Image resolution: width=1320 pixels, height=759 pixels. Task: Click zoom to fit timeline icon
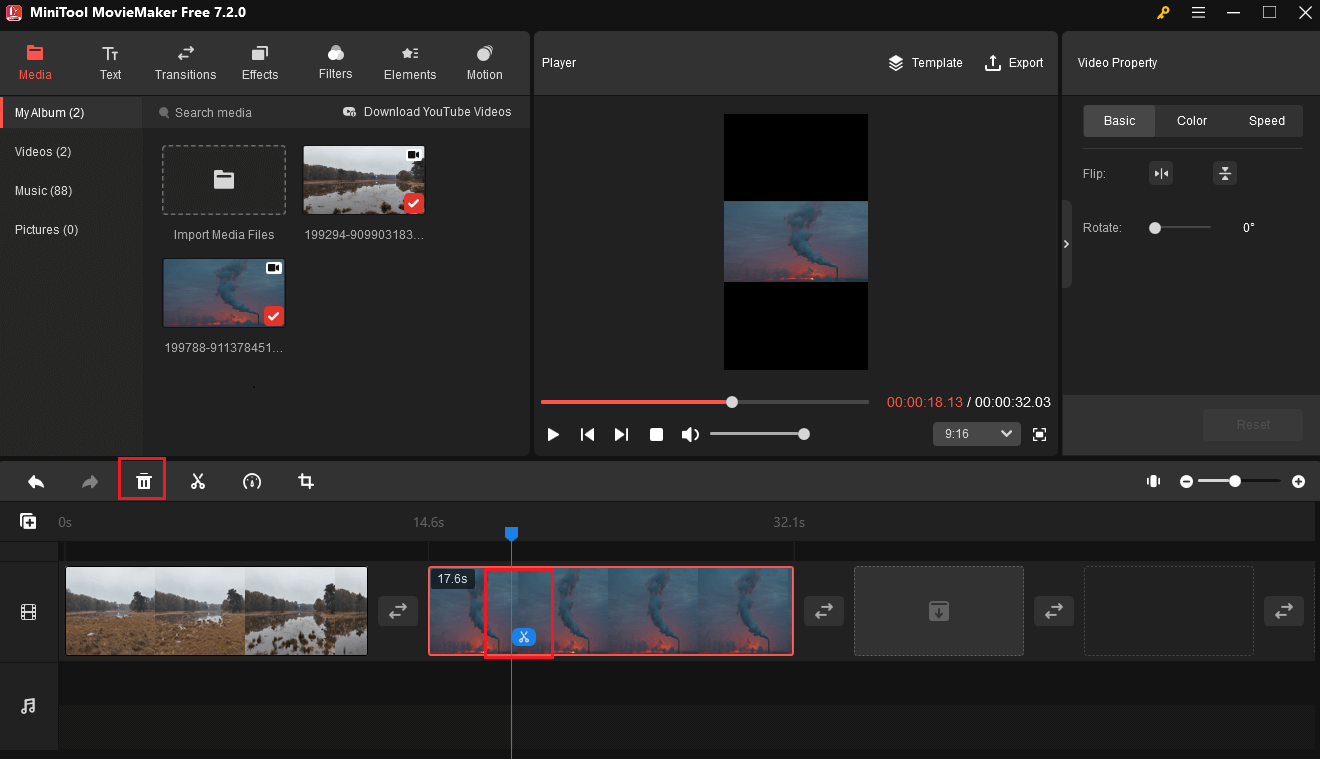1153,482
